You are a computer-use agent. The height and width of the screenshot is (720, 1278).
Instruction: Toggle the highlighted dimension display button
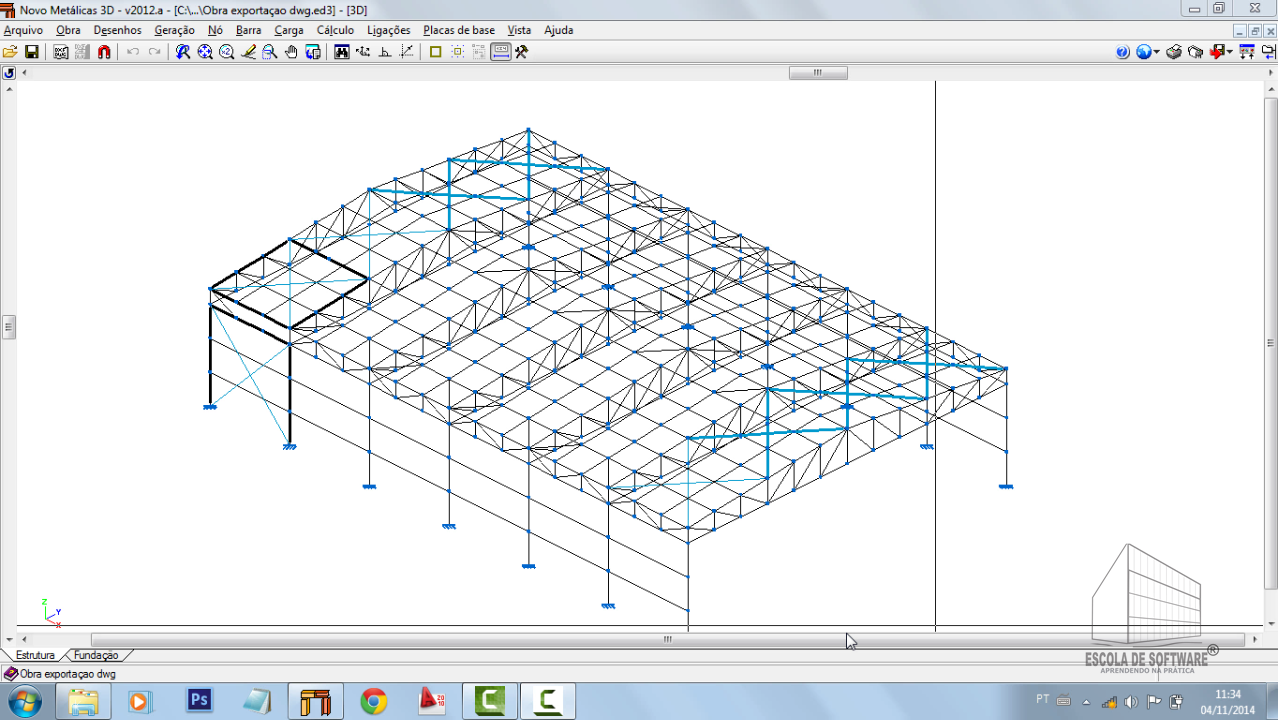500,52
